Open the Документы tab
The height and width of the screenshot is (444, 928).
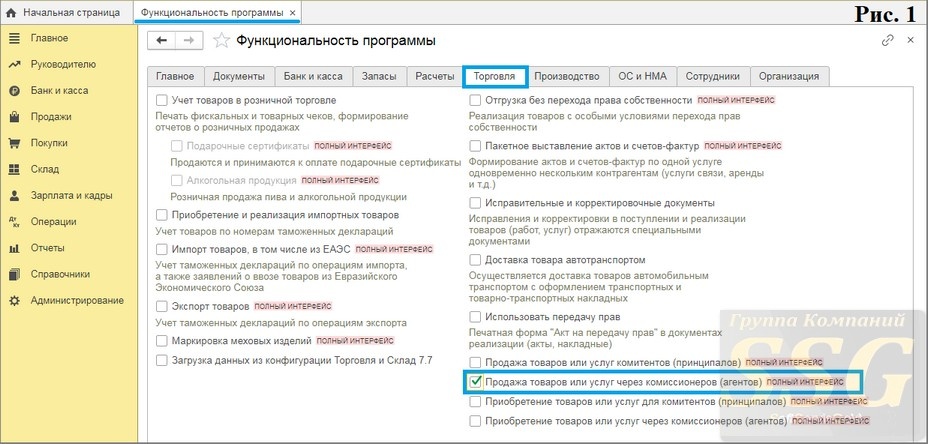pyautogui.click(x=239, y=76)
